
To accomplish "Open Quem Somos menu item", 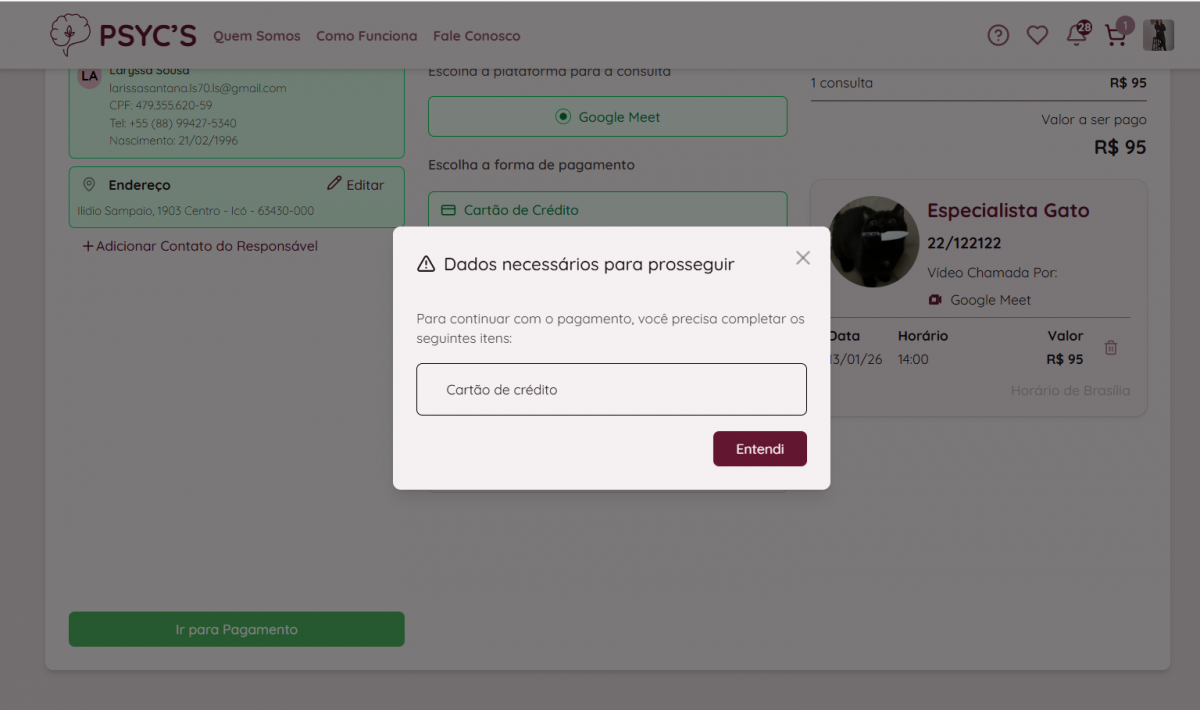I will [x=257, y=36].
